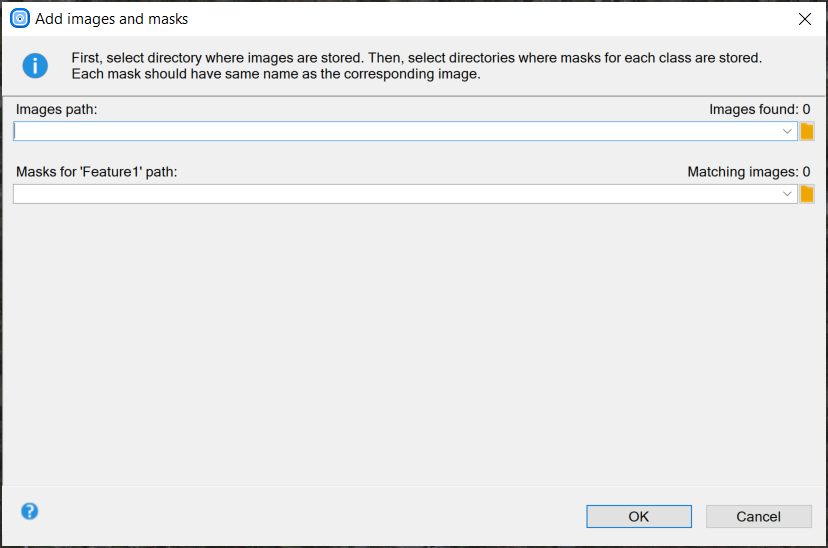This screenshot has height=548, width=828.
Task: Click the application icon in title bar
Action: point(19,18)
